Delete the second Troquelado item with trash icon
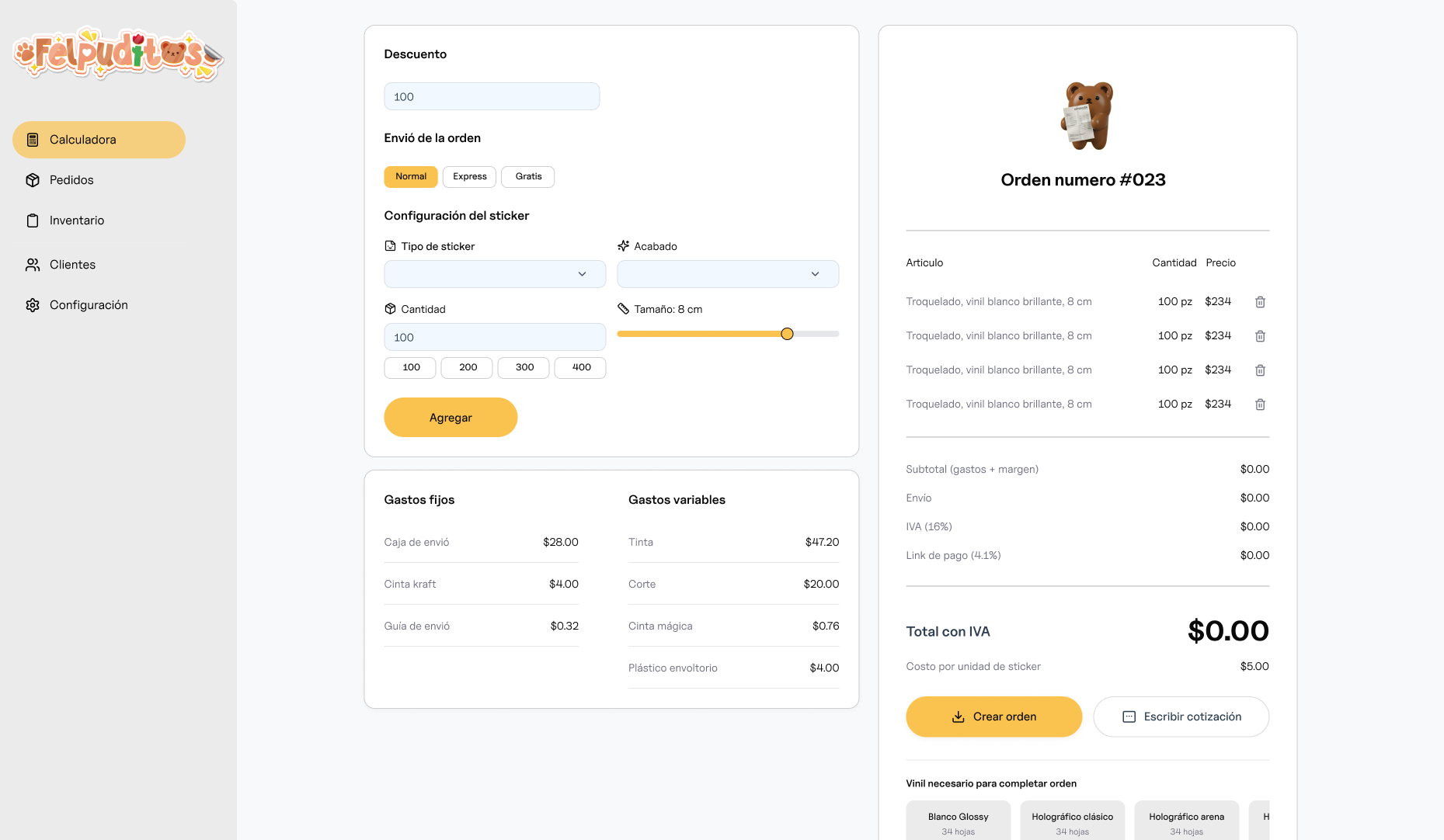Screen dimensions: 1444x840 tap(1260, 336)
